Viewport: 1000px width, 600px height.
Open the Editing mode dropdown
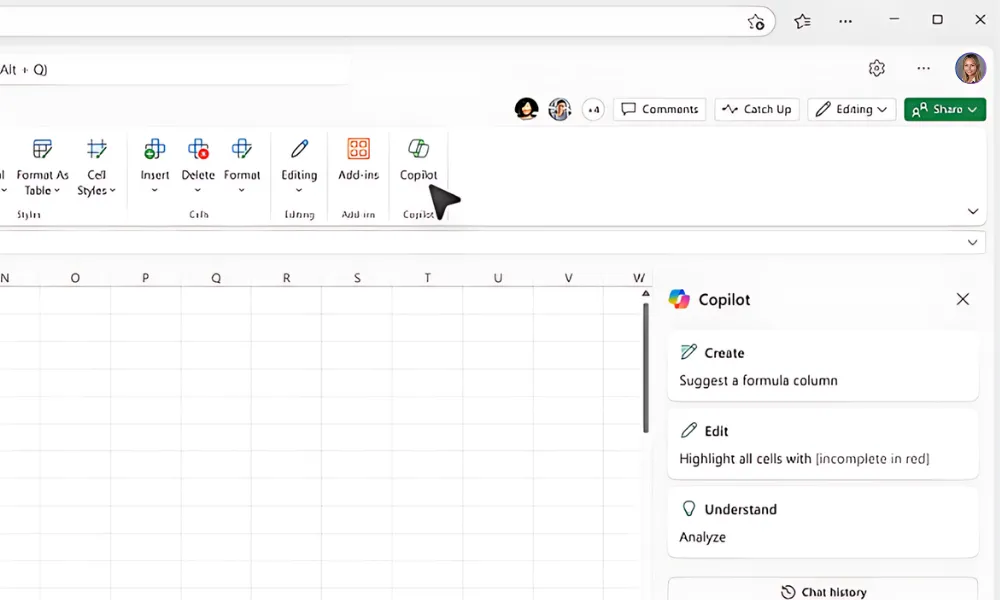click(x=852, y=109)
